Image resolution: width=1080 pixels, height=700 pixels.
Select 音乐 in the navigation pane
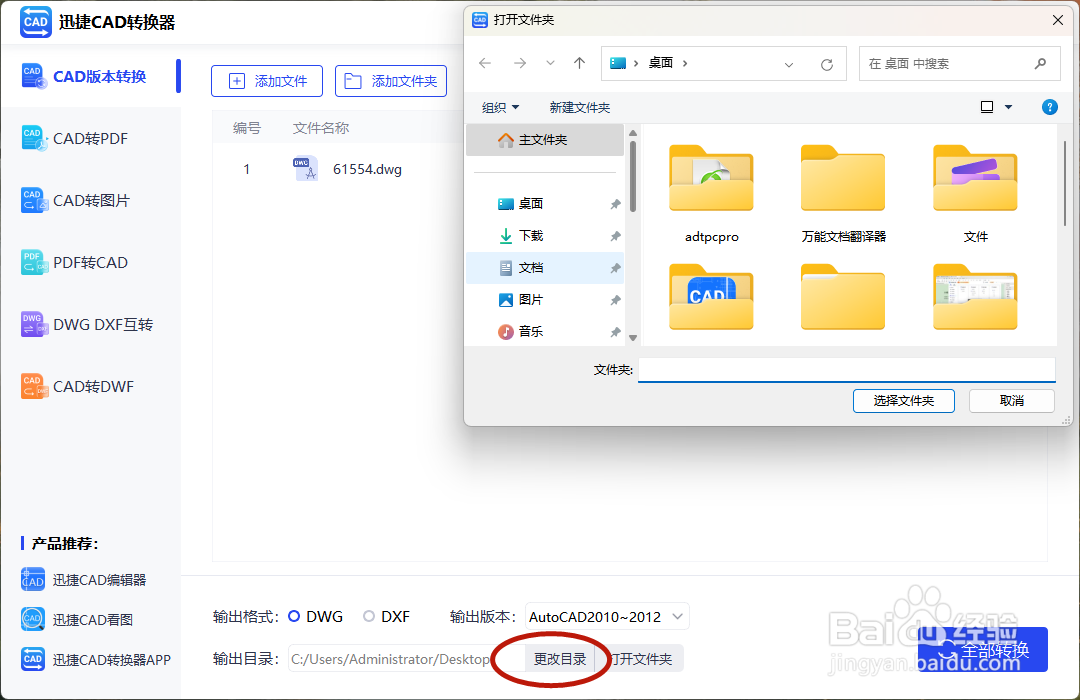point(545,331)
